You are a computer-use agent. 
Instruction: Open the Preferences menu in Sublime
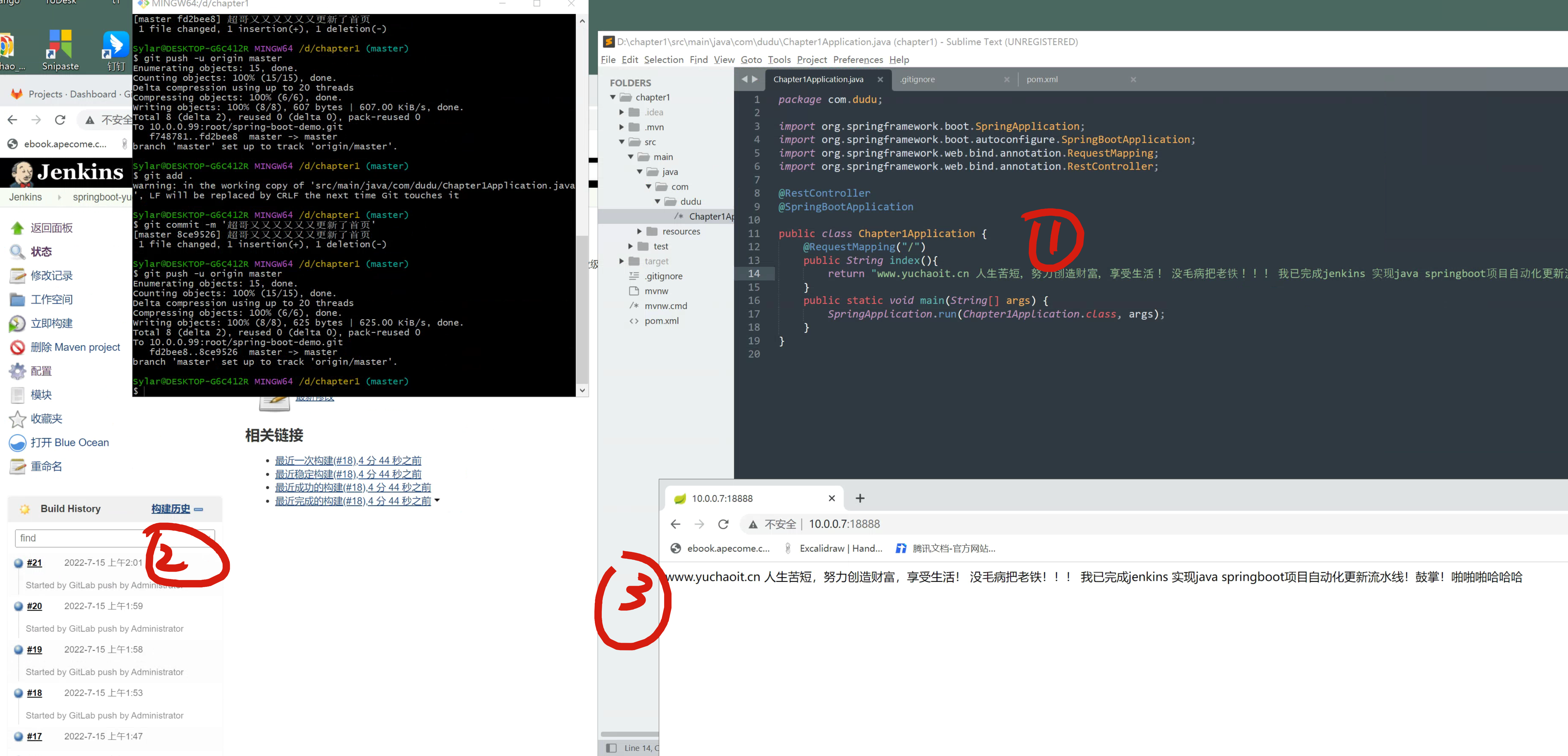coord(857,60)
